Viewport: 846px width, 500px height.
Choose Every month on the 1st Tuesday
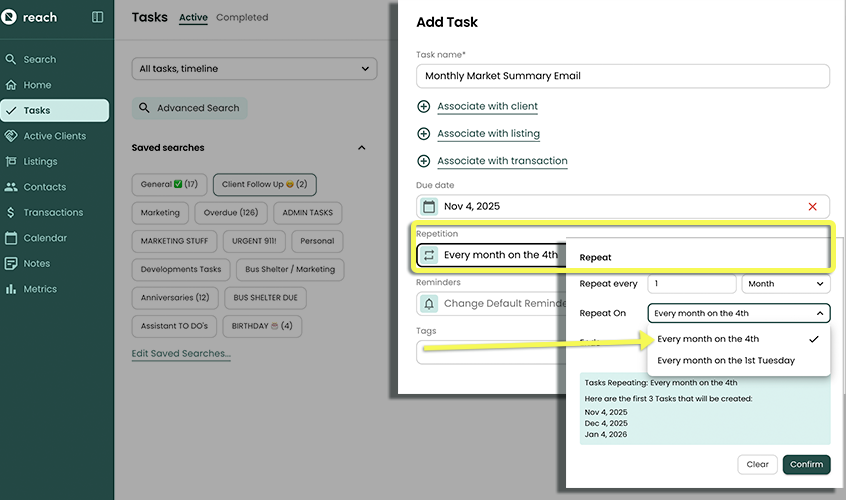point(726,360)
